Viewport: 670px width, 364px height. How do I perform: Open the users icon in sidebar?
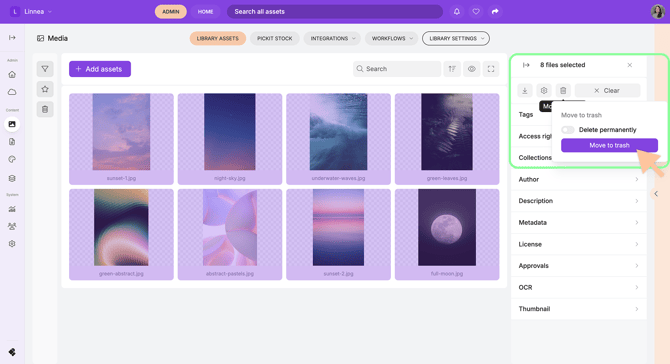click(x=12, y=226)
